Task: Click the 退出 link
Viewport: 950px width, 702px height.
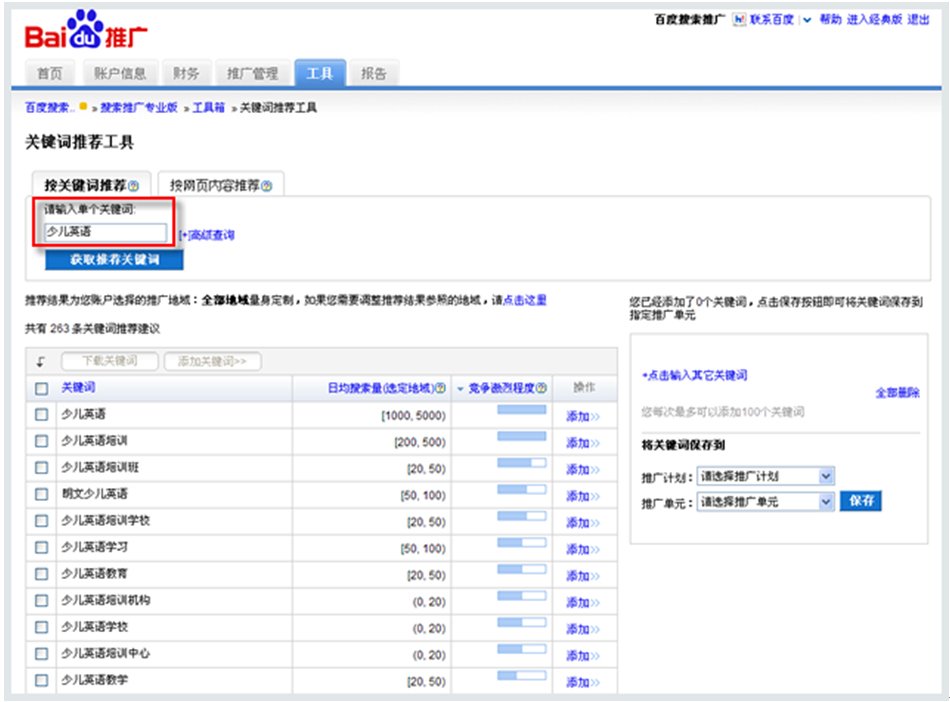Action: (918, 19)
